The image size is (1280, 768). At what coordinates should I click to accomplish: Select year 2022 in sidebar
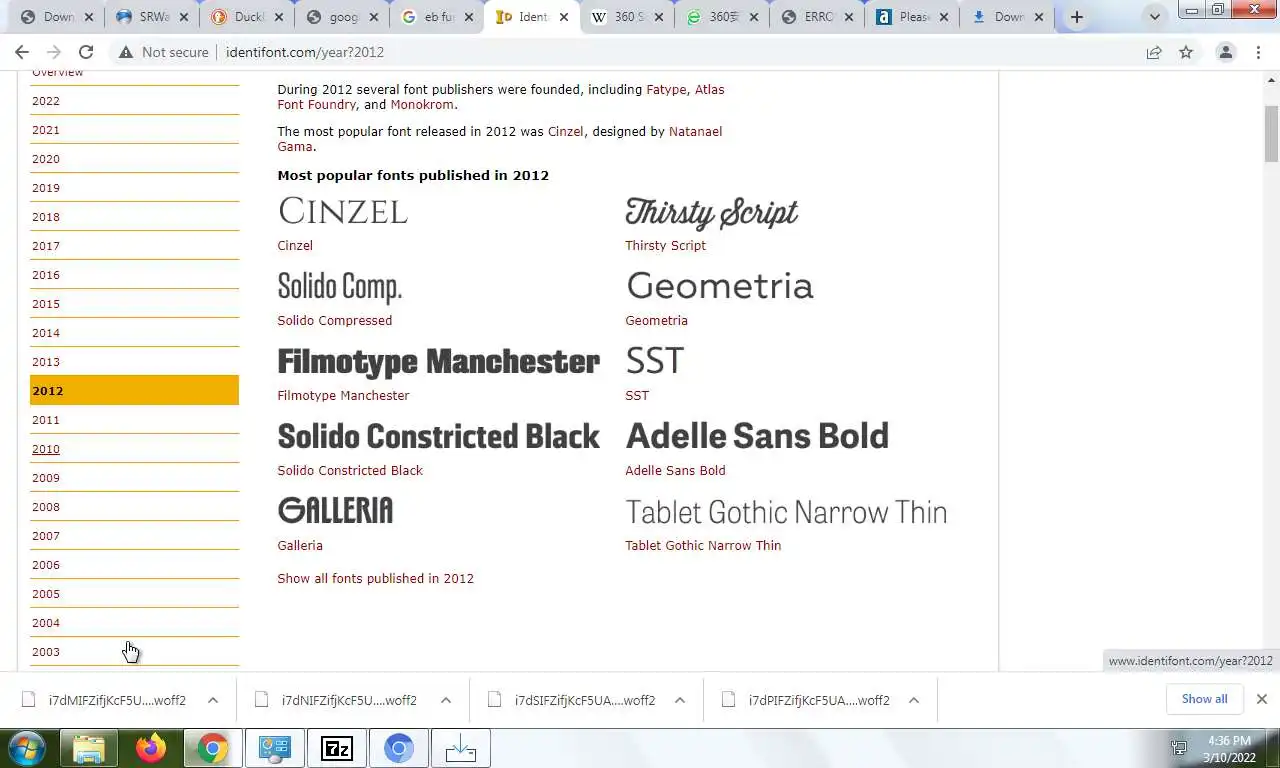click(46, 101)
